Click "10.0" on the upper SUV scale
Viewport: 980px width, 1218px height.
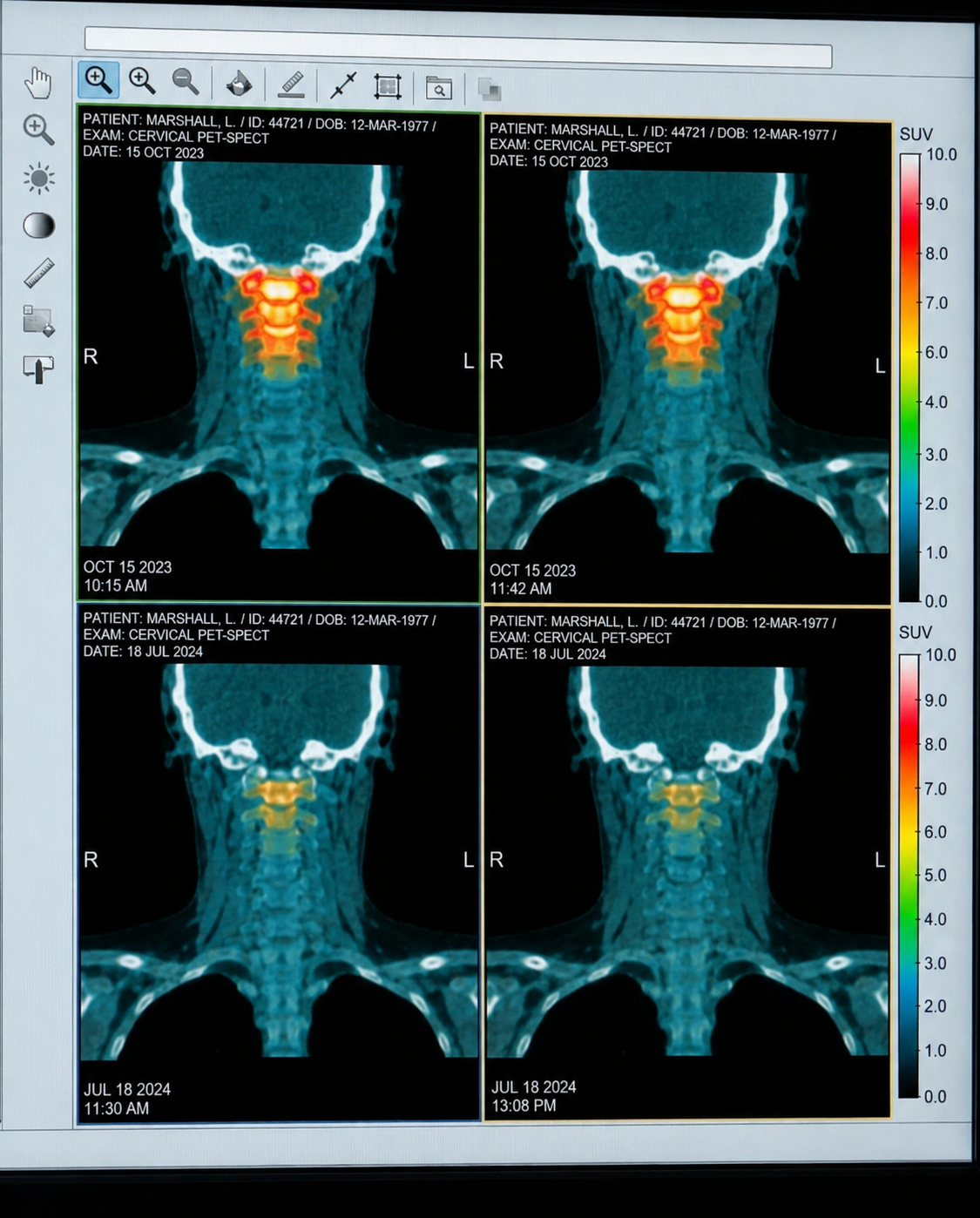[x=942, y=154]
